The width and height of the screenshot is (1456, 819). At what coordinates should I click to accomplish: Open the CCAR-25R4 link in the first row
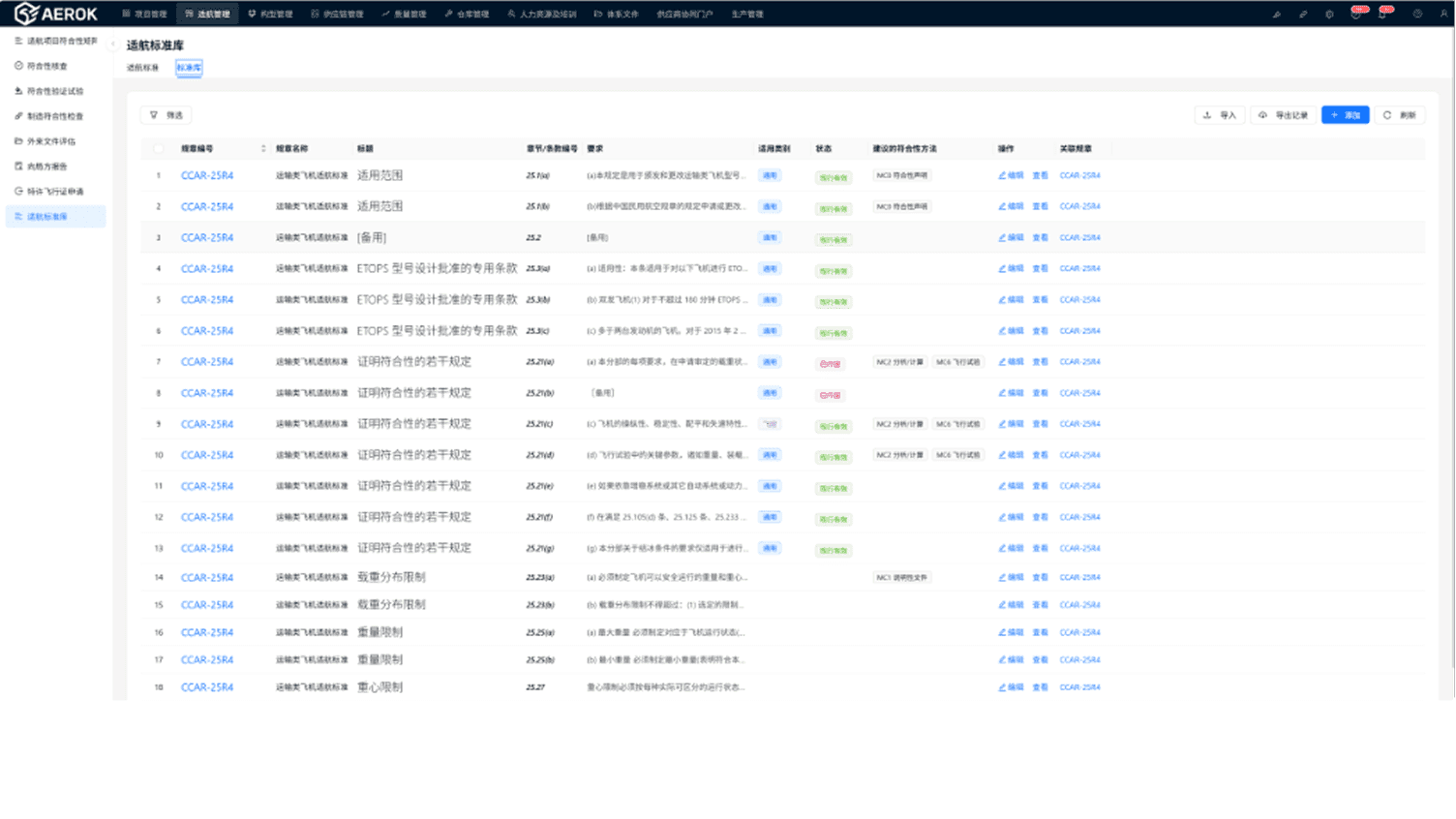[x=205, y=175]
